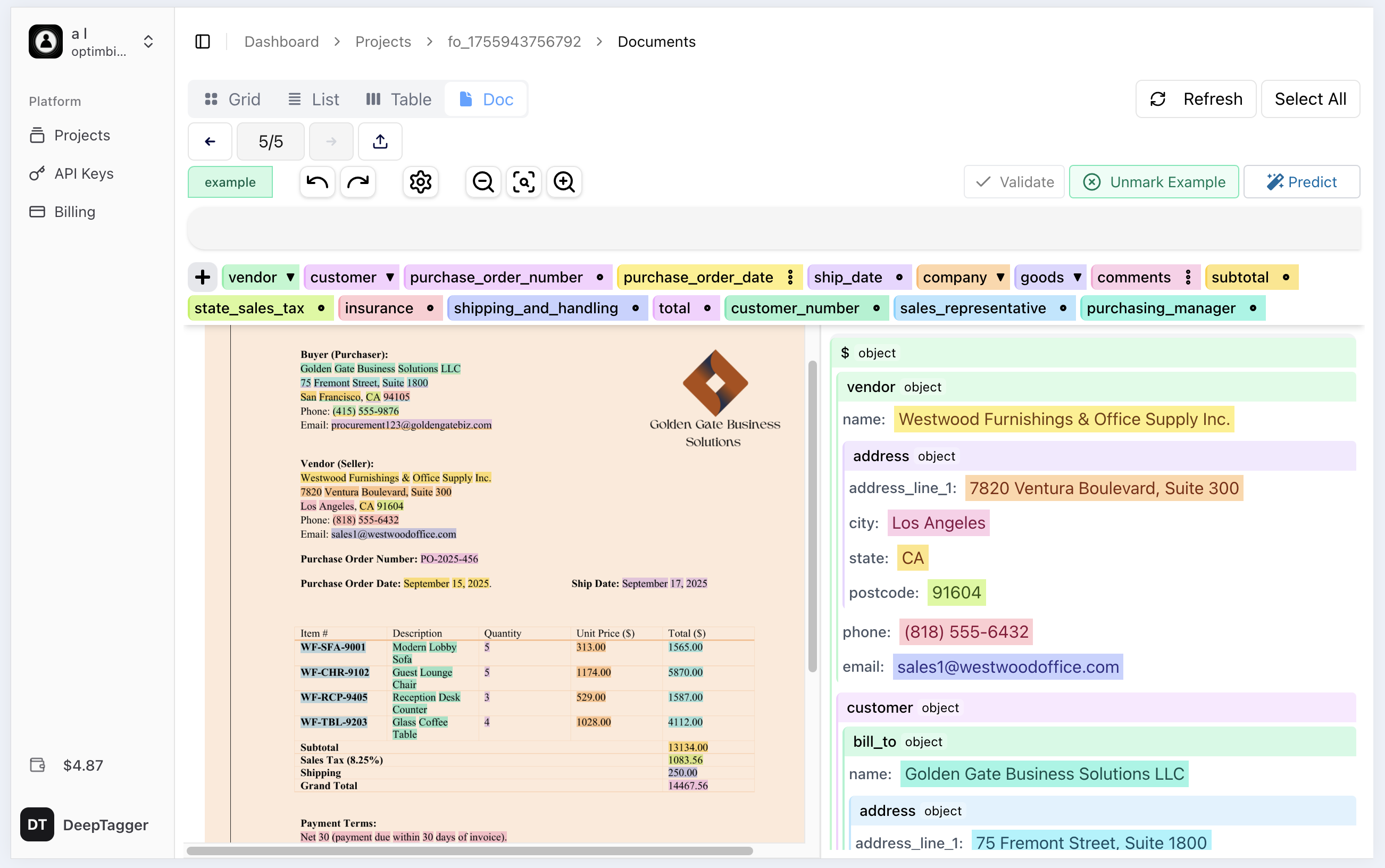The width and height of the screenshot is (1385, 868).
Task: Switch to the Grid view tab
Action: (232, 99)
